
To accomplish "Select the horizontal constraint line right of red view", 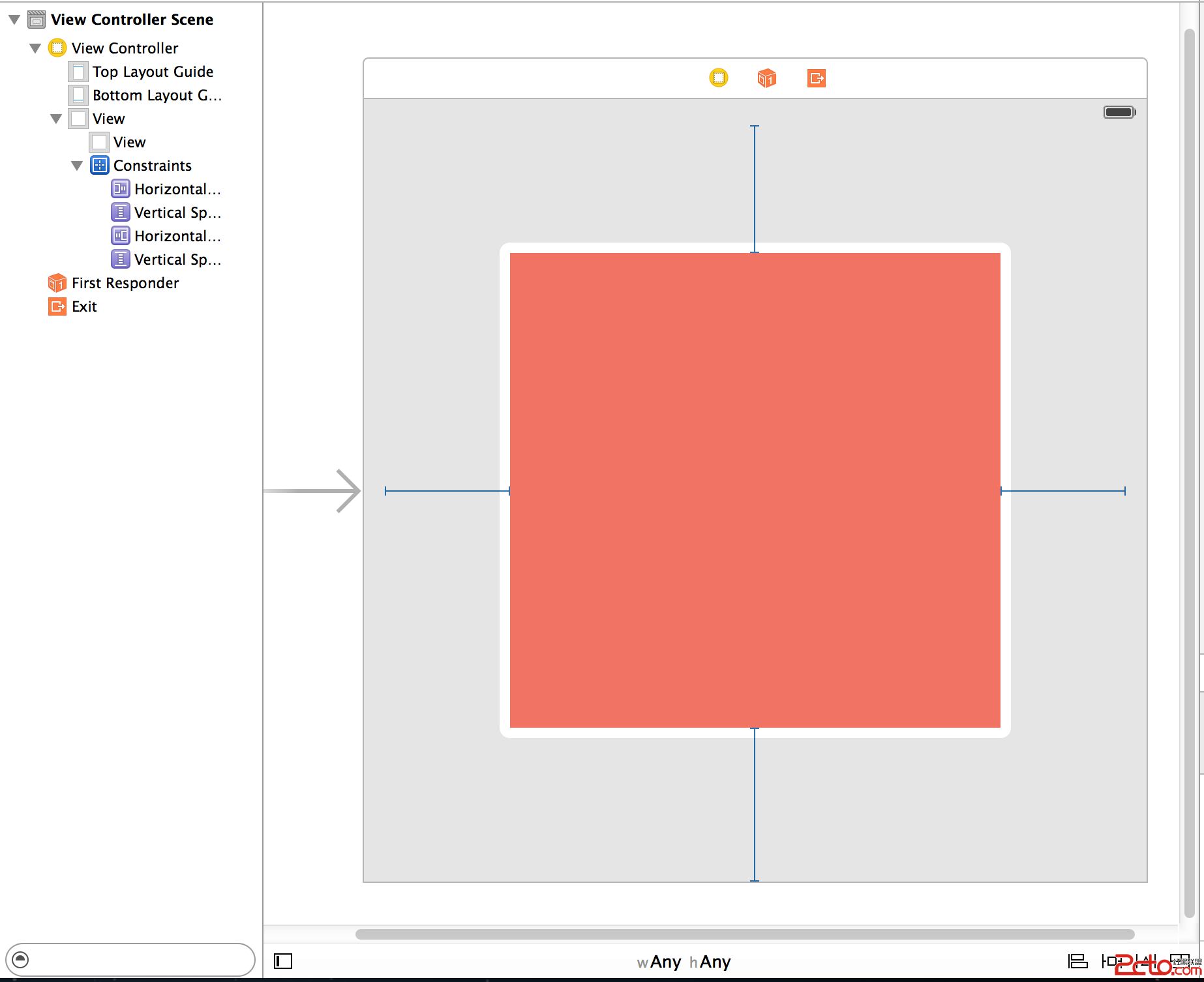I will pyautogui.click(x=1063, y=491).
